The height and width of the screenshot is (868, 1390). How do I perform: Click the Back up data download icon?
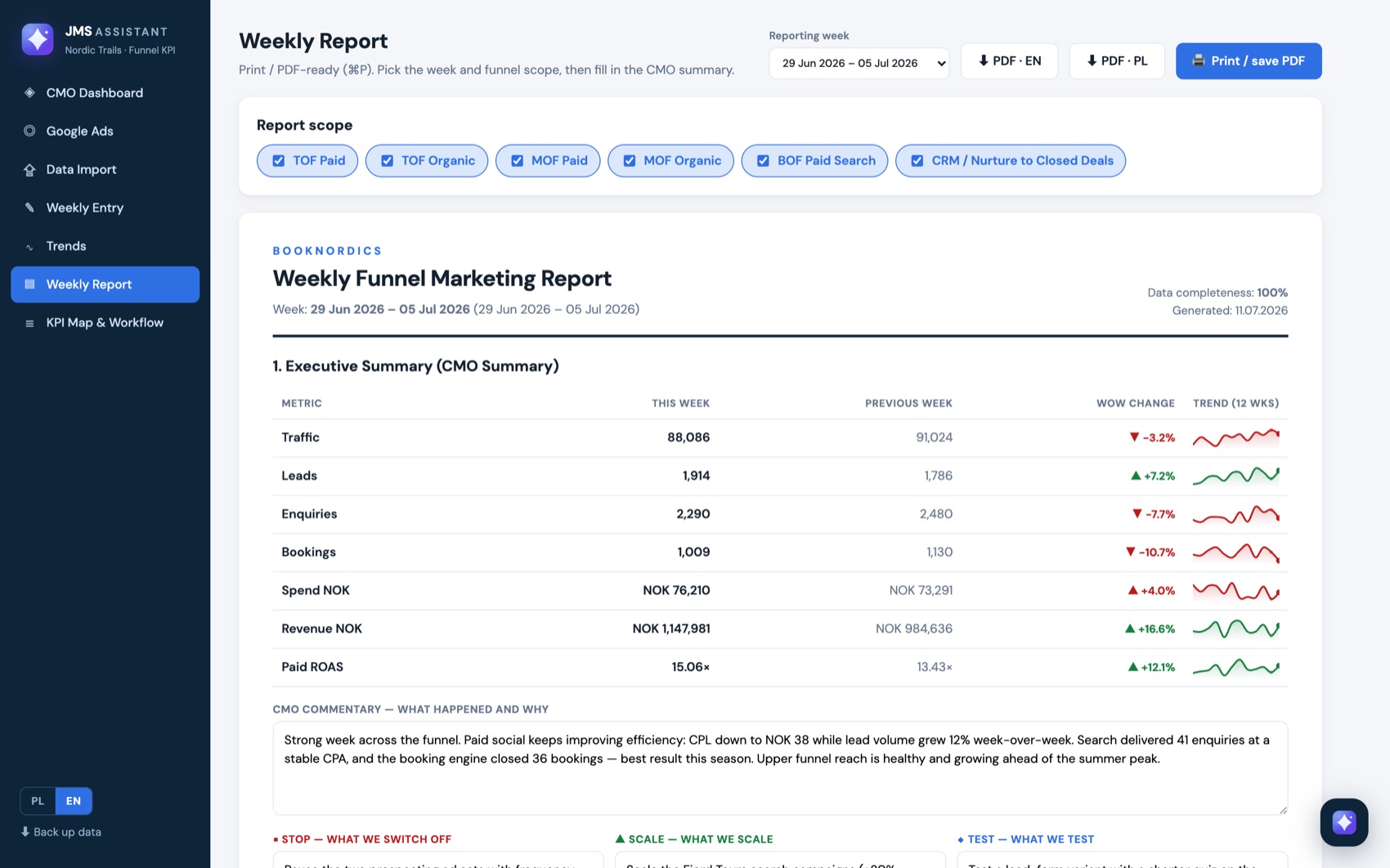click(x=25, y=831)
